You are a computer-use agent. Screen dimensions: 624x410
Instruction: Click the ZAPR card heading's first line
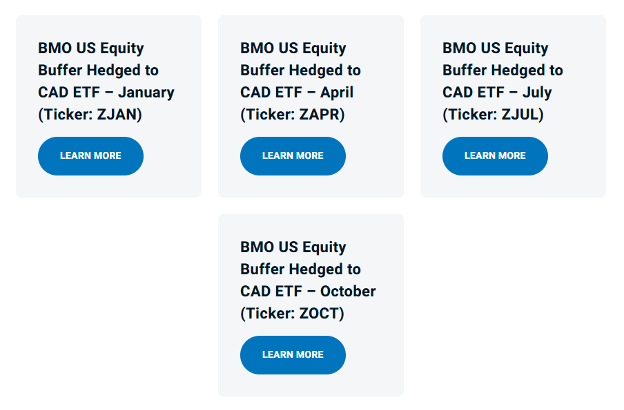[x=293, y=48]
